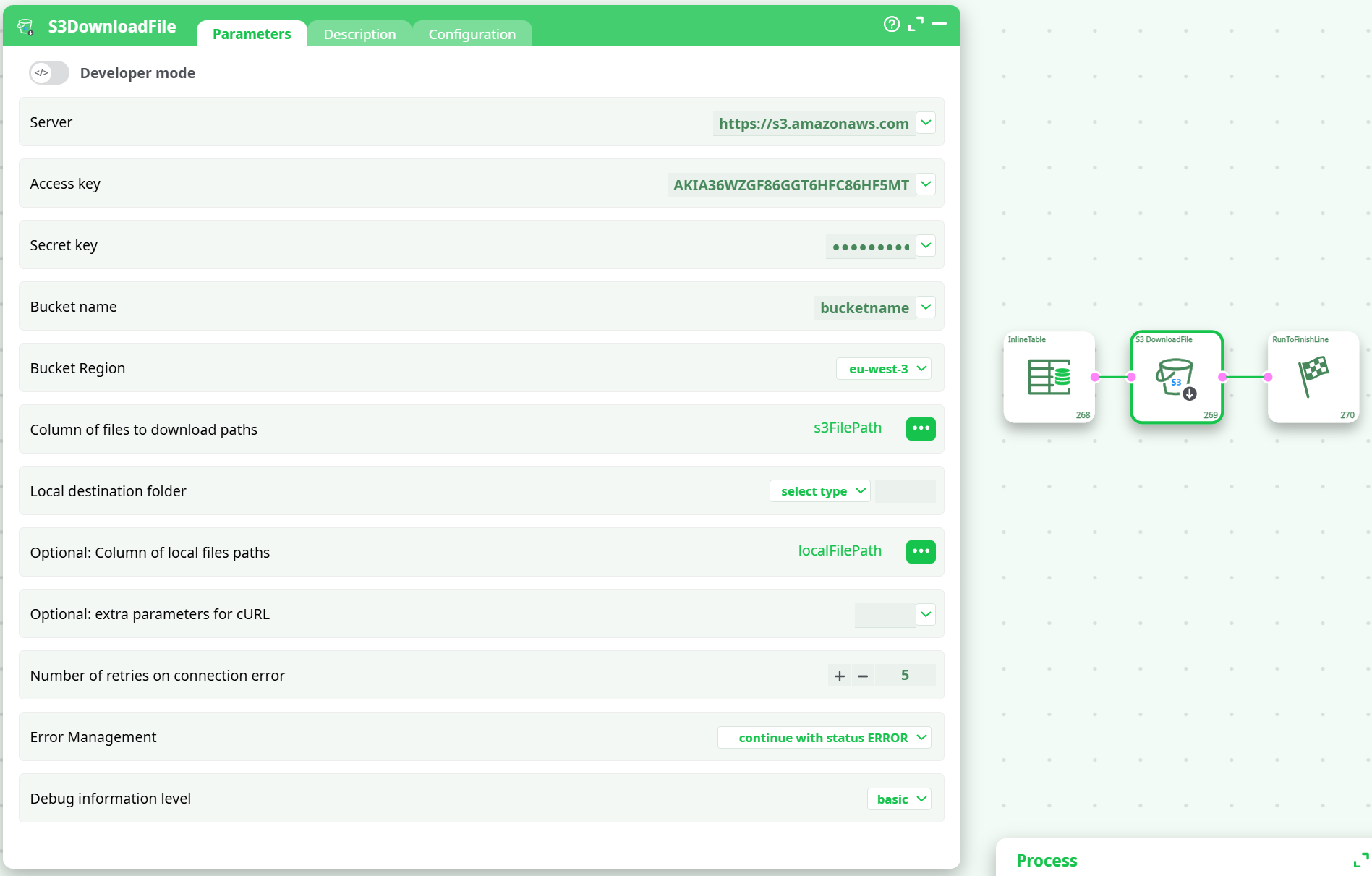Click the retries value input field
Screen dimensions: 1372x876
[905, 675]
